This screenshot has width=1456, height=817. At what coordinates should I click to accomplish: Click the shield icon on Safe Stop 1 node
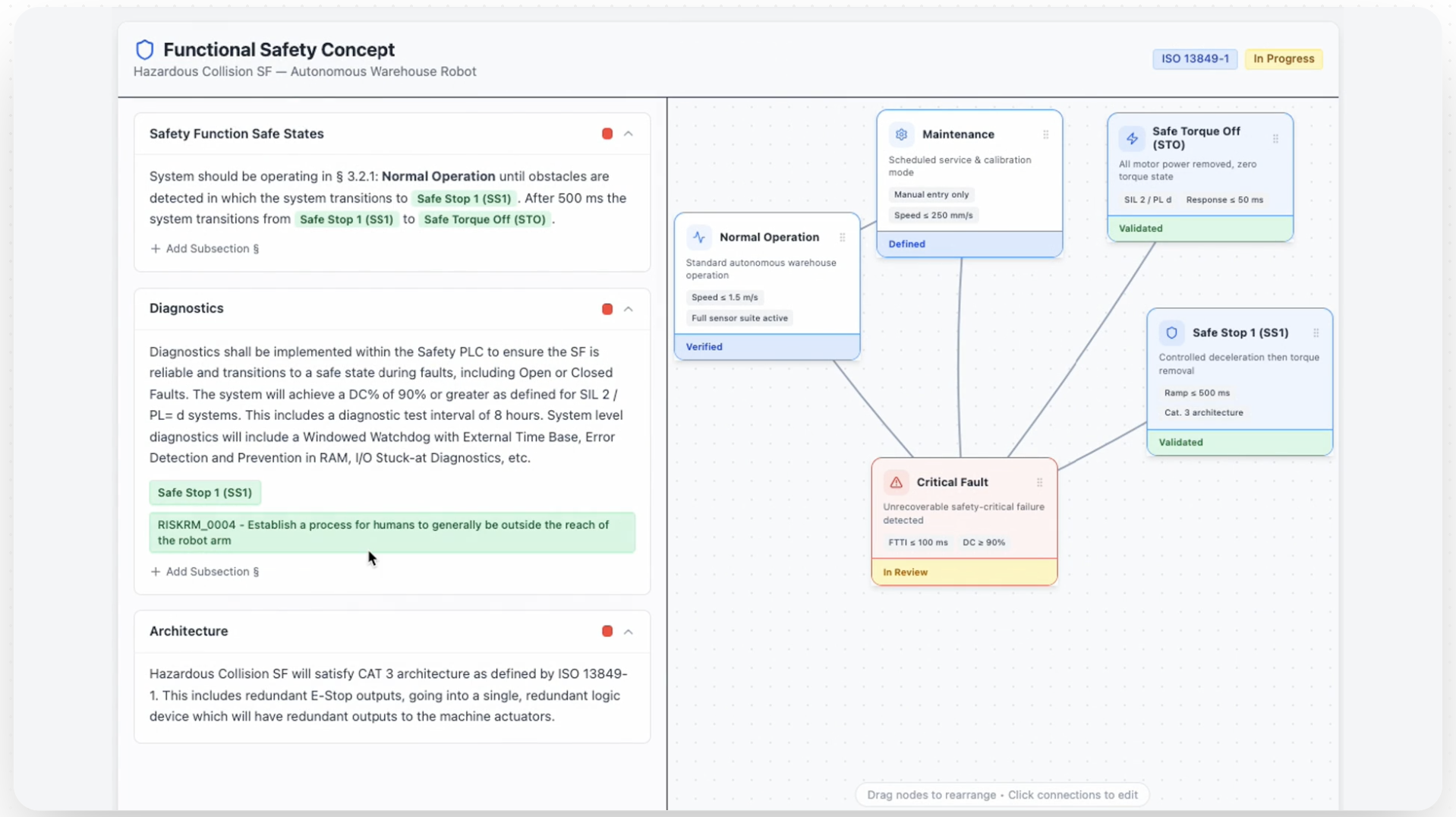pos(1171,333)
